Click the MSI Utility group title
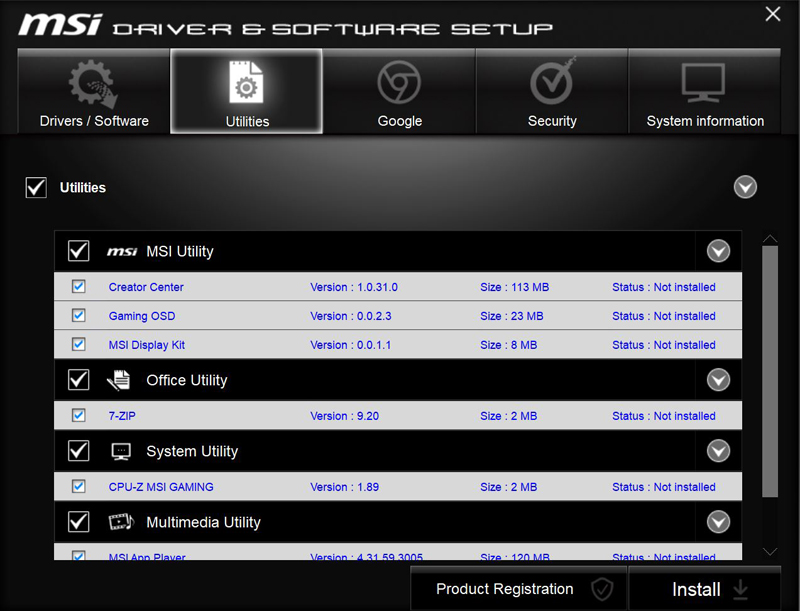This screenshot has width=800, height=611. pos(180,251)
